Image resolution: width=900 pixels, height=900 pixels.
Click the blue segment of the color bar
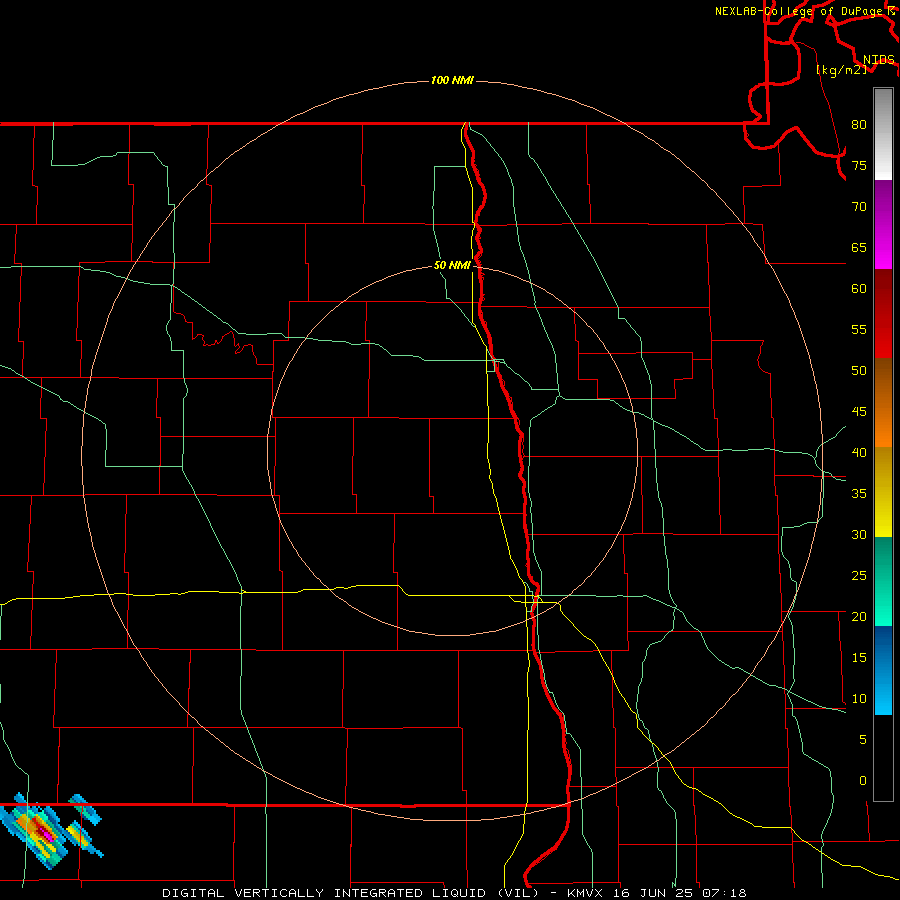(883, 670)
